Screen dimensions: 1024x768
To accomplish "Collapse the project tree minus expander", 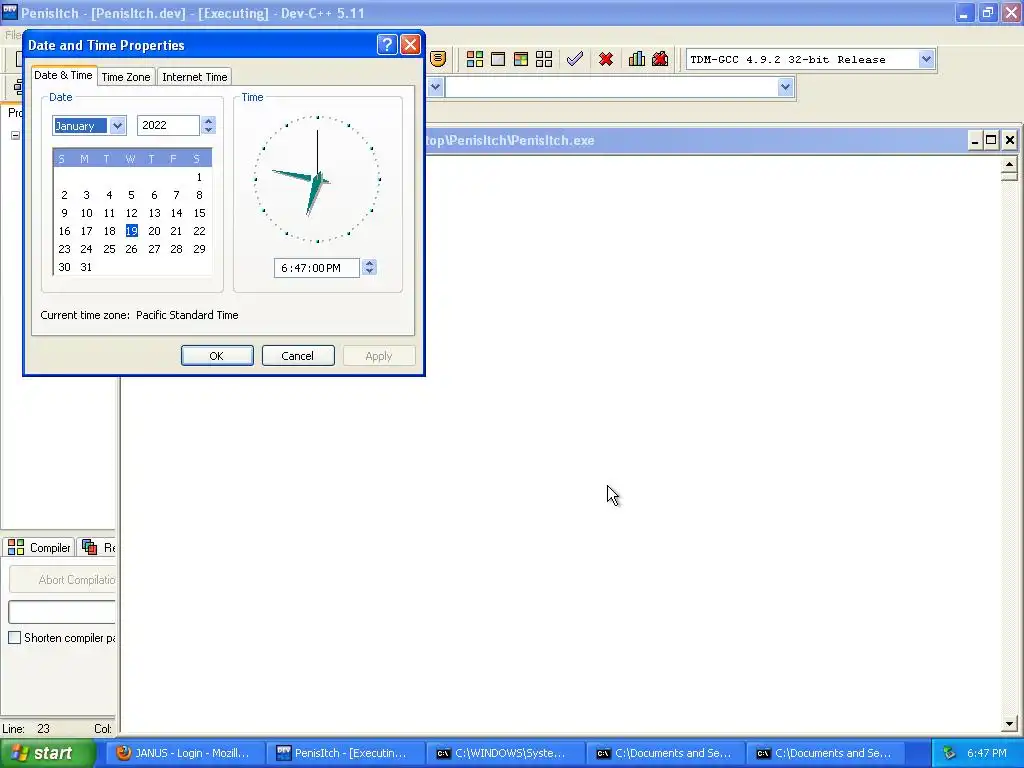I will point(15,135).
